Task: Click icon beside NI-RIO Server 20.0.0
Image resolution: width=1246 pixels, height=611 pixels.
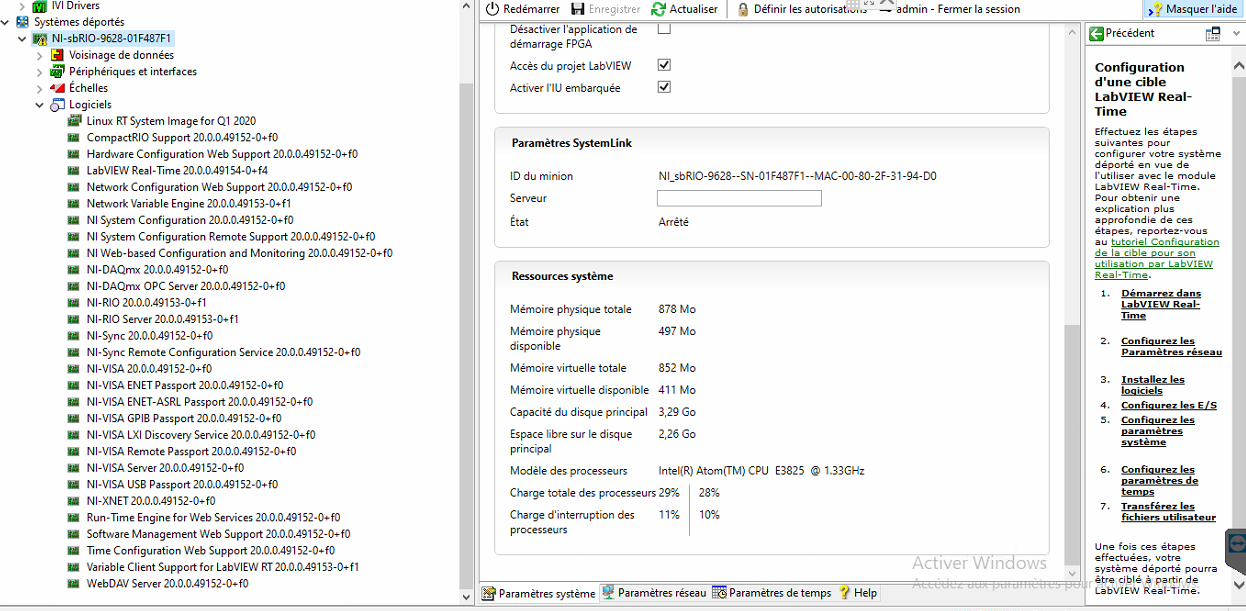Action: [x=74, y=319]
